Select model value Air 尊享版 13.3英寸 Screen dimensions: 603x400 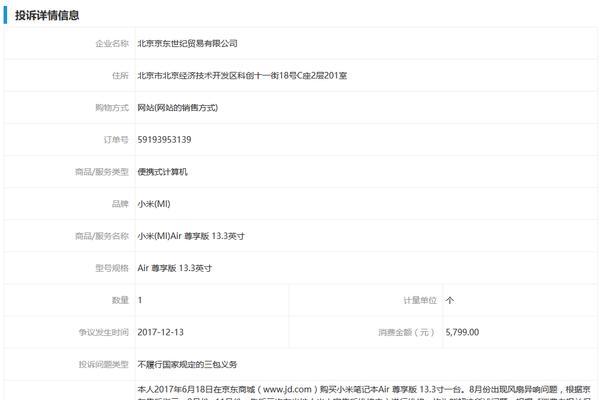(x=175, y=268)
